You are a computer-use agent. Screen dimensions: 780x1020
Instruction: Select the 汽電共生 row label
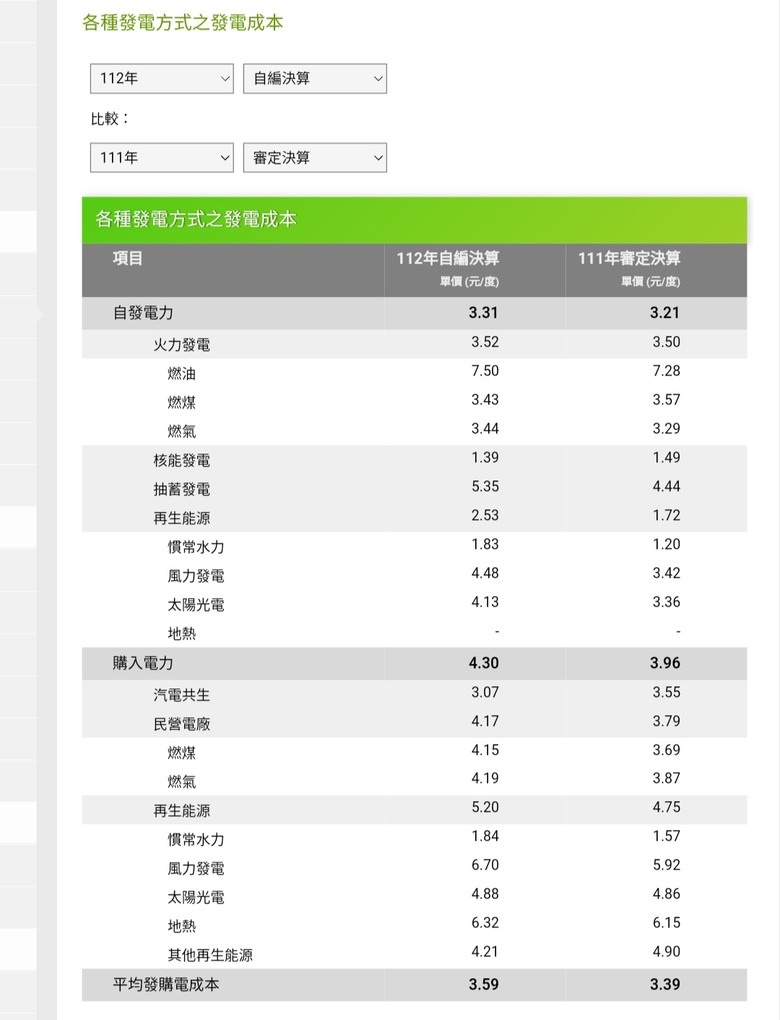point(182,695)
